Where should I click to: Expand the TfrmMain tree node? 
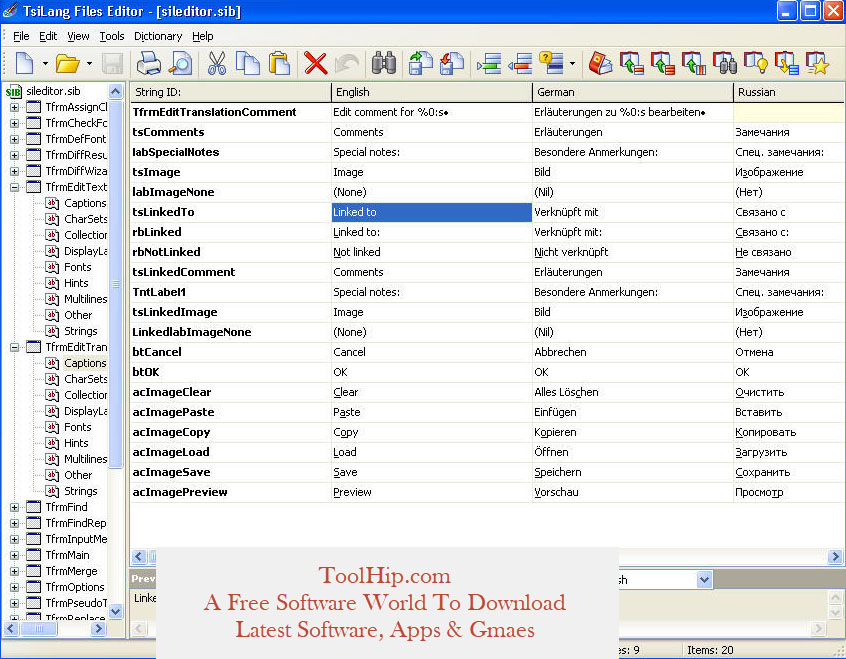pyautogui.click(x=15, y=555)
